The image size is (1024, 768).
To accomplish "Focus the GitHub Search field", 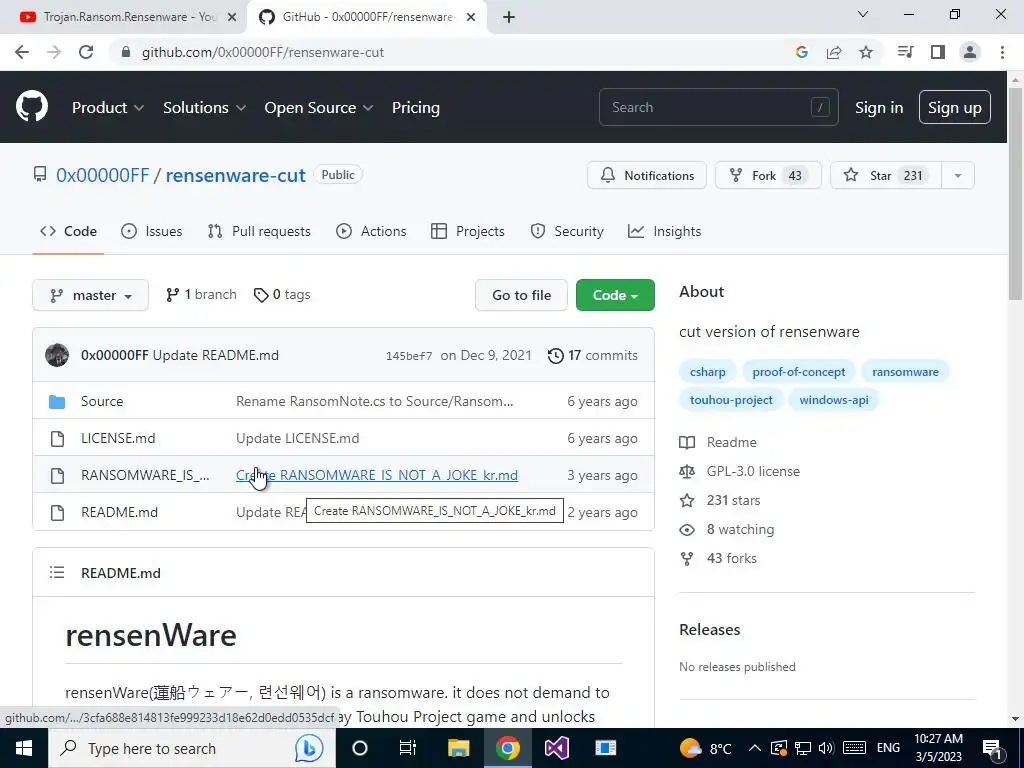I will (718, 107).
